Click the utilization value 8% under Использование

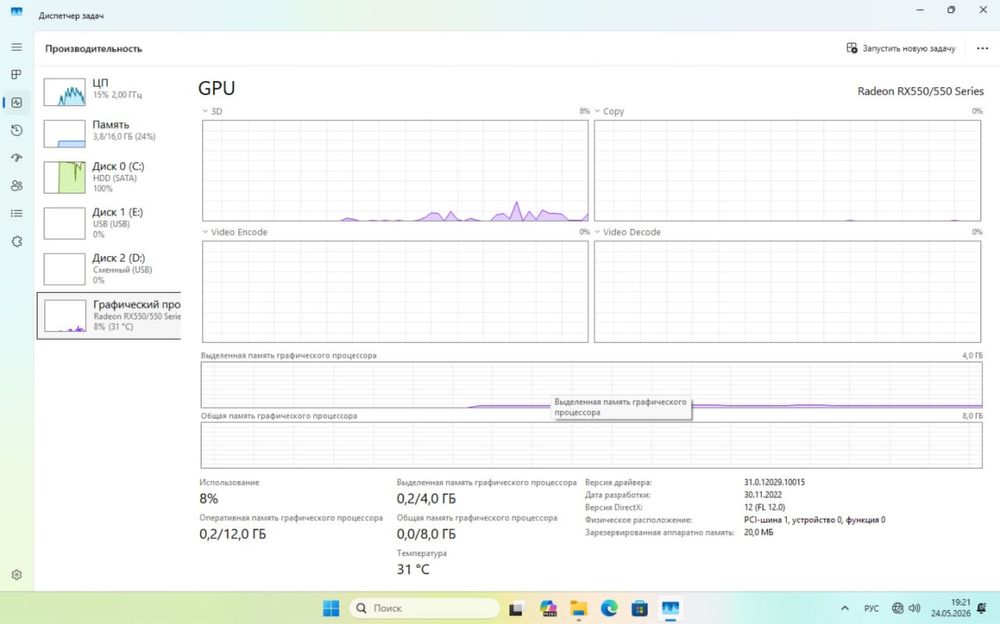coord(209,498)
